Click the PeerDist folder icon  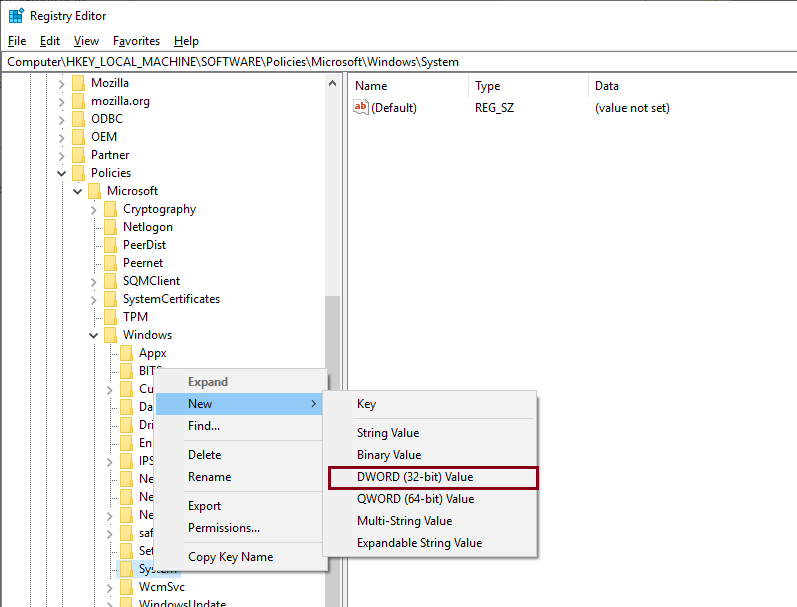click(110, 245)
